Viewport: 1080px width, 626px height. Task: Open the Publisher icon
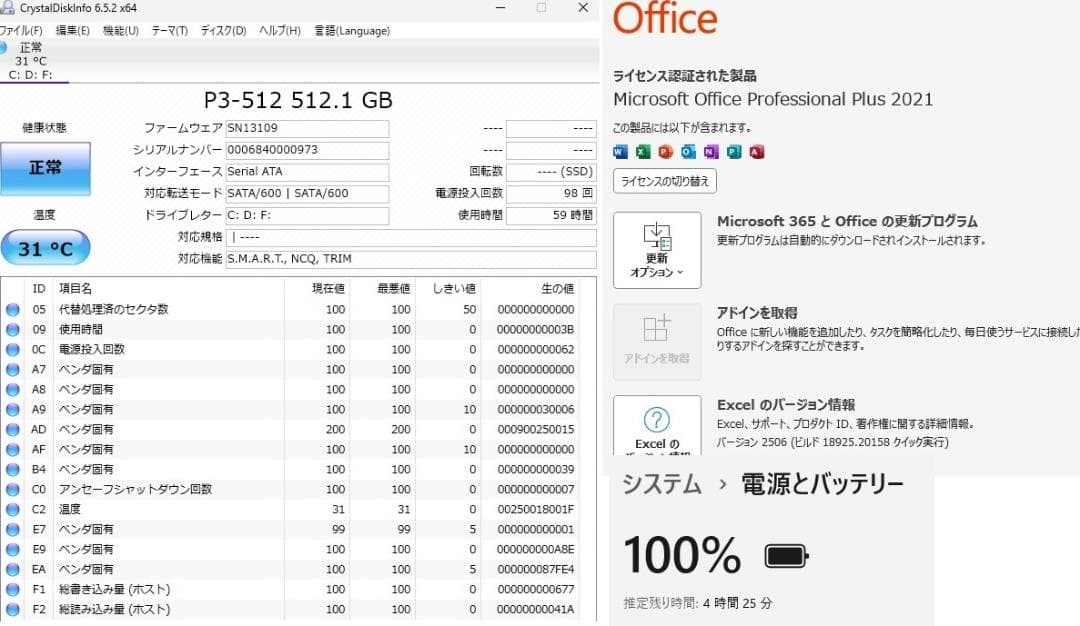click(x=734, y=152)
